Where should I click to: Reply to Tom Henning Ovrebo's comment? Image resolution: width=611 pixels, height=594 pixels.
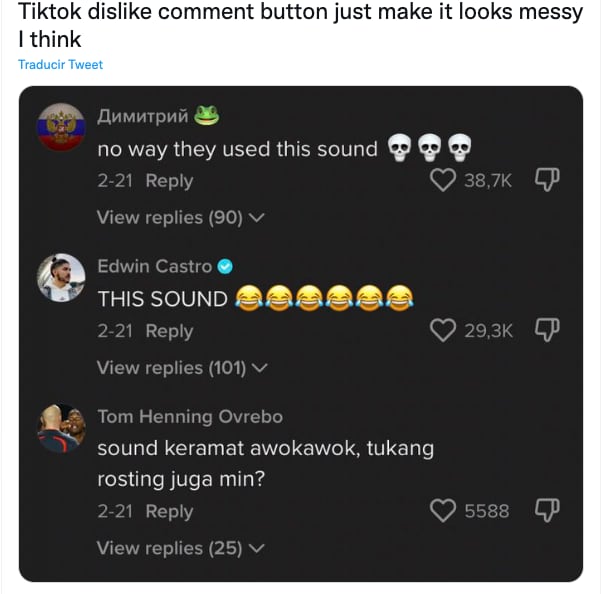click(169, 511)
